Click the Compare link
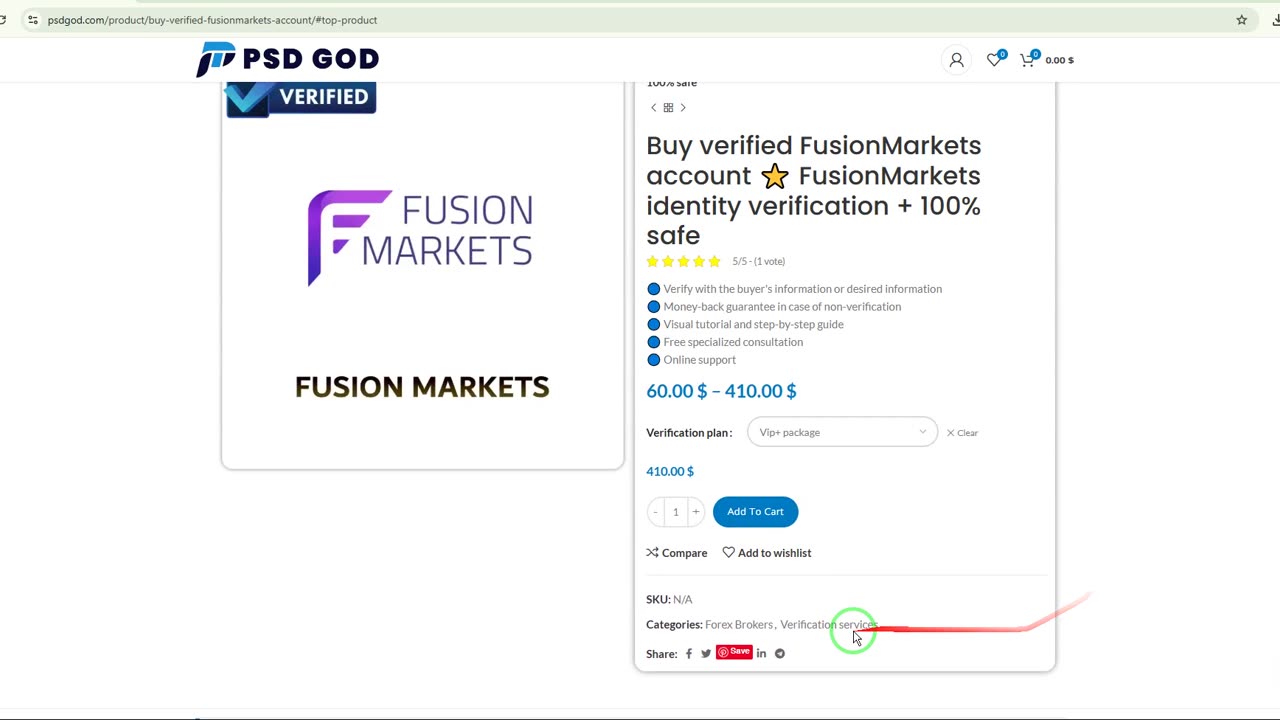 pos(677,553)
